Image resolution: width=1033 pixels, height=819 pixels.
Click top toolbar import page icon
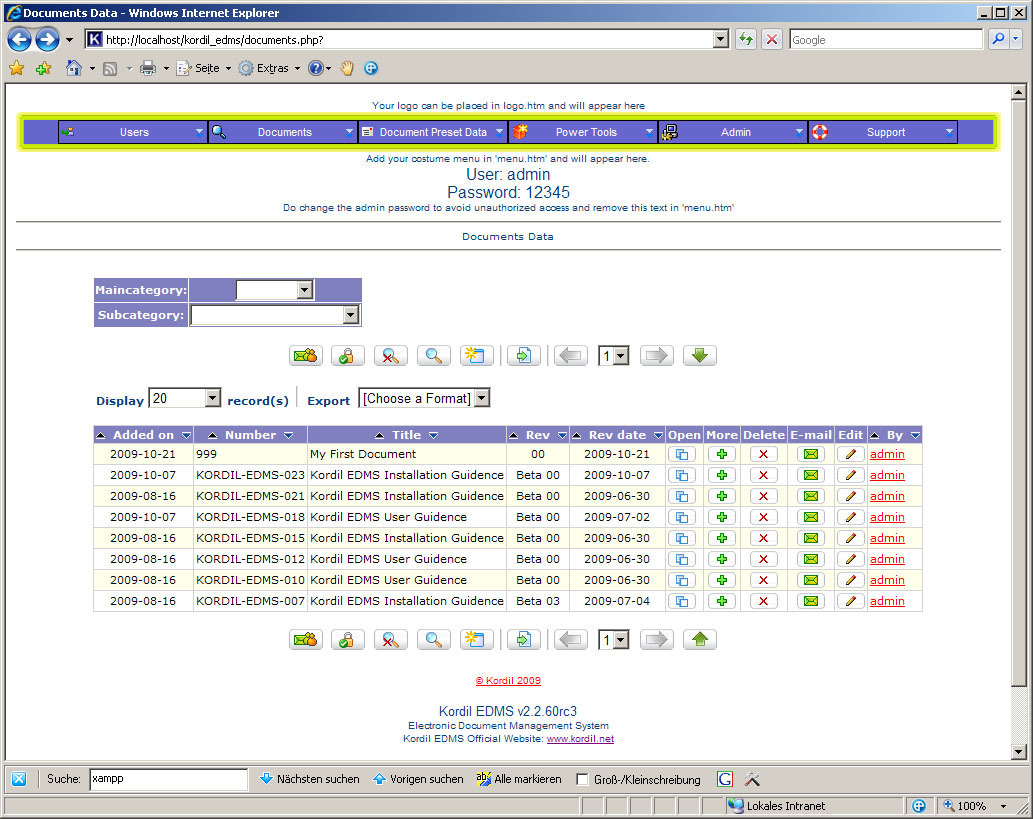click(524, 356)
